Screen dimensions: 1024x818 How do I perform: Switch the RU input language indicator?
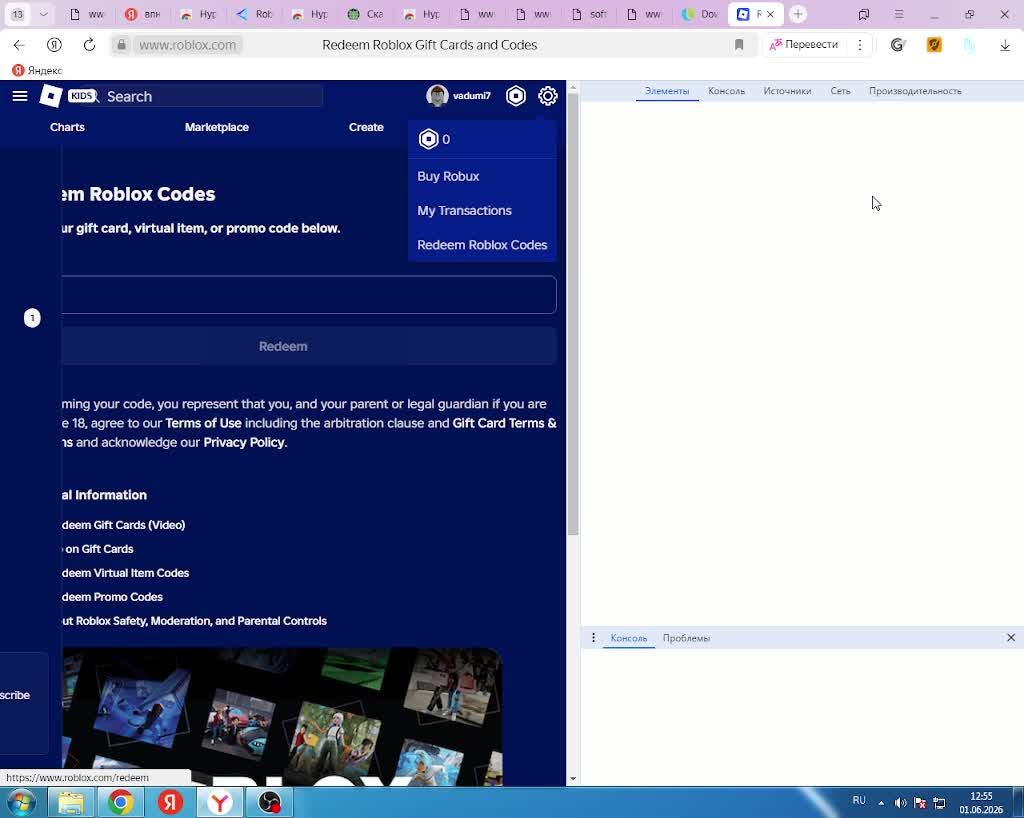pyautogui.click(x=859, y=800)
